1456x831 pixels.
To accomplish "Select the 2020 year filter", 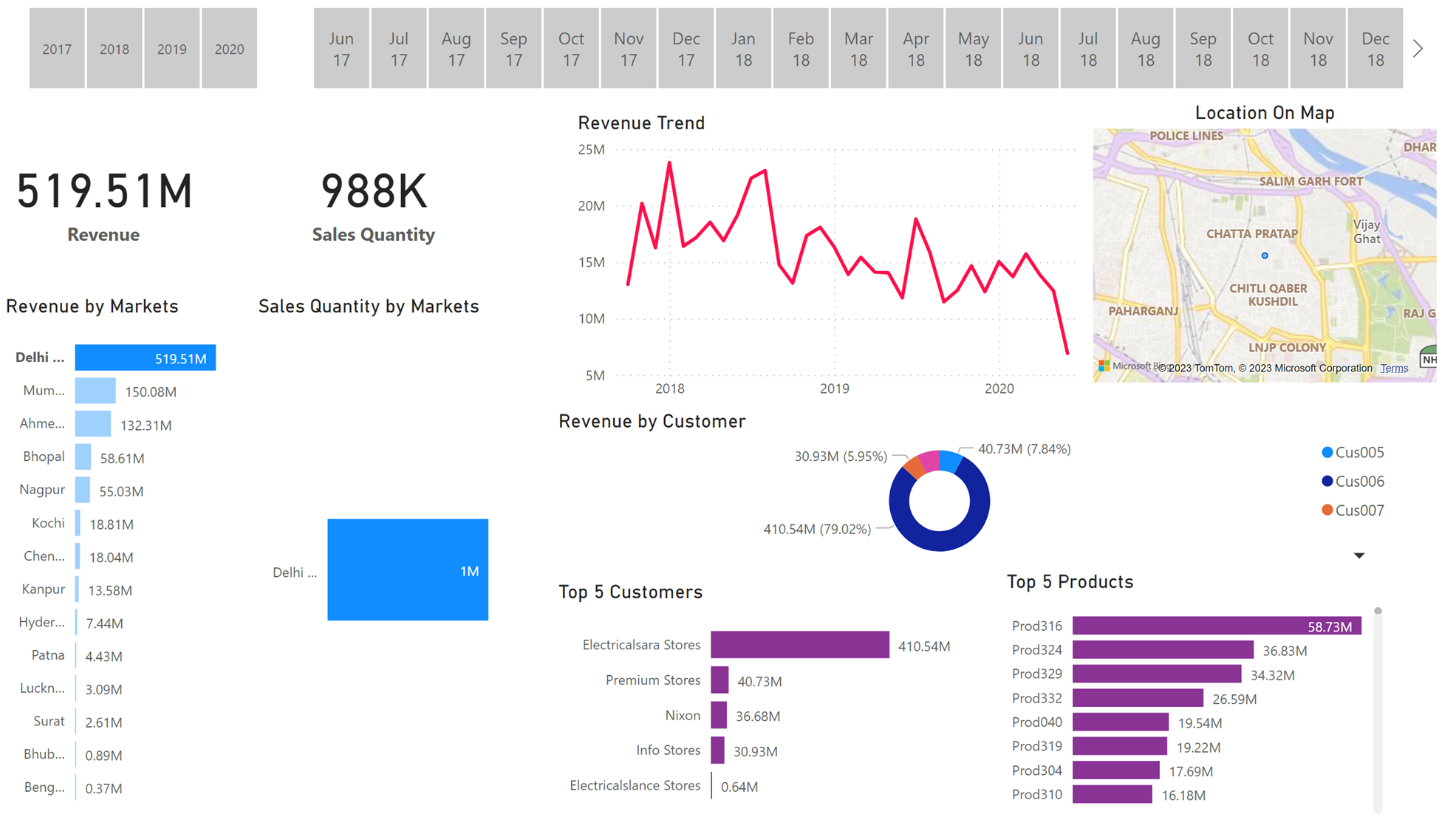I will pos(230,48).
